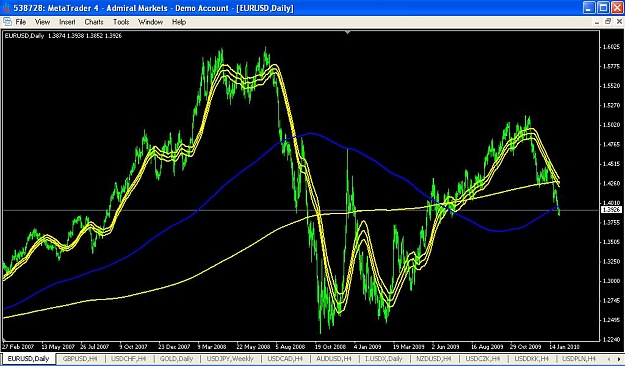Switch to the GBPUSD,H4 chart tab

(x=80, y=358)
